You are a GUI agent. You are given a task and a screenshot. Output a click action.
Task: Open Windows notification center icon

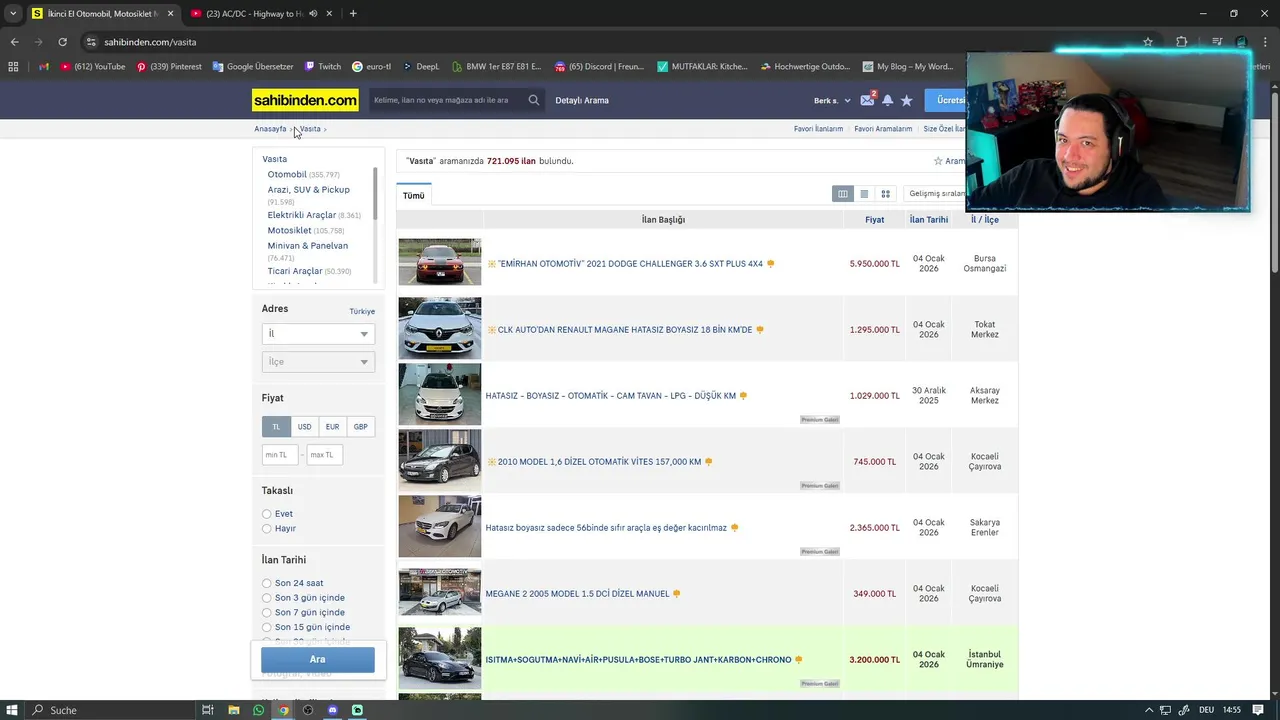click(1258, 710)
